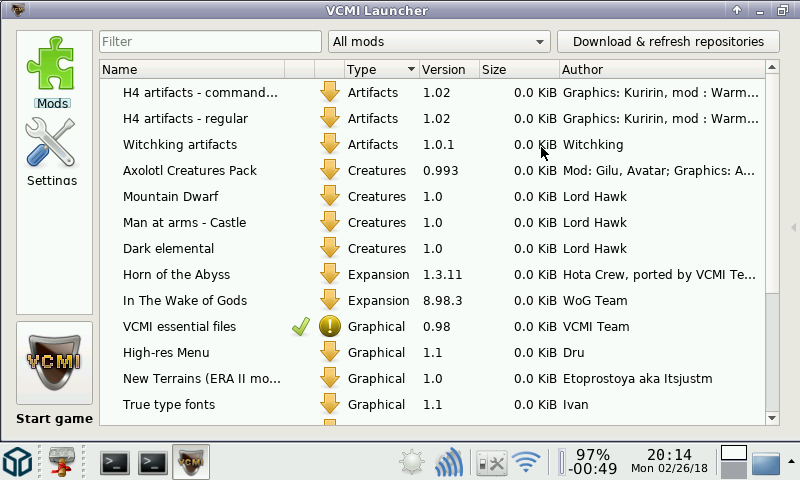Image resolution: width=800 pixels, height=480 pixels.
Task: Click download arrow for Horn of the Abyss
Action: [330, 275]
